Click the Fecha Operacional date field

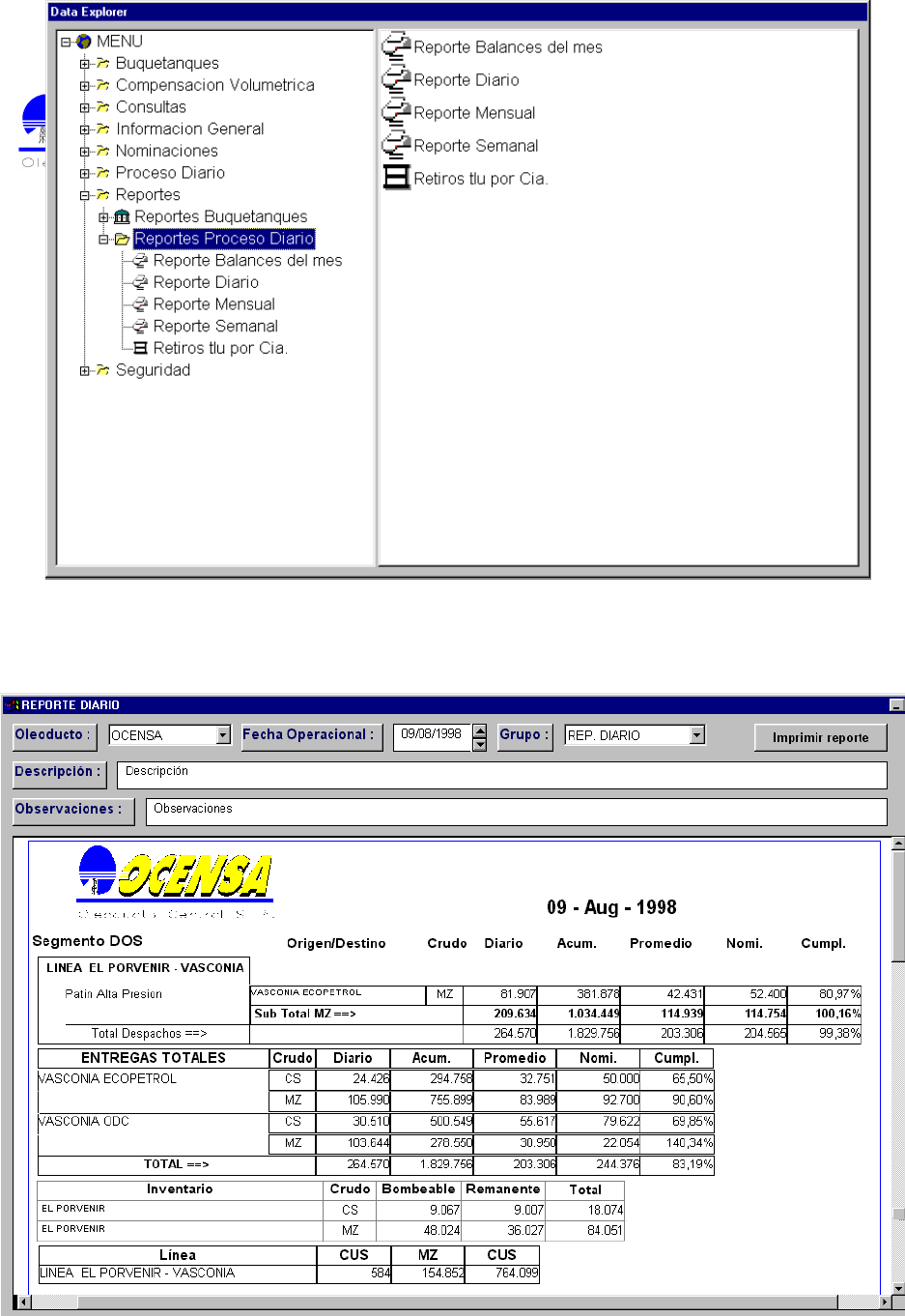pyautogui.click(x=433, y=736)
